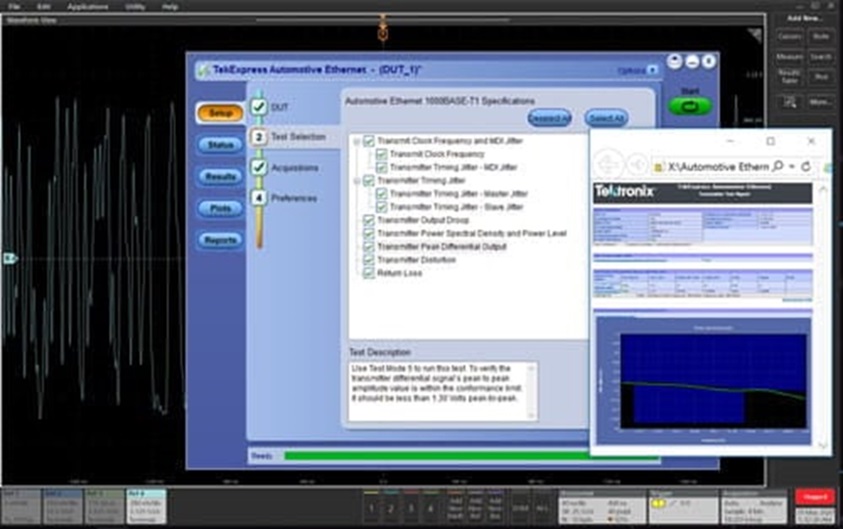
Task: Open the Horizontal settings badge
Action: pos(602,507)
